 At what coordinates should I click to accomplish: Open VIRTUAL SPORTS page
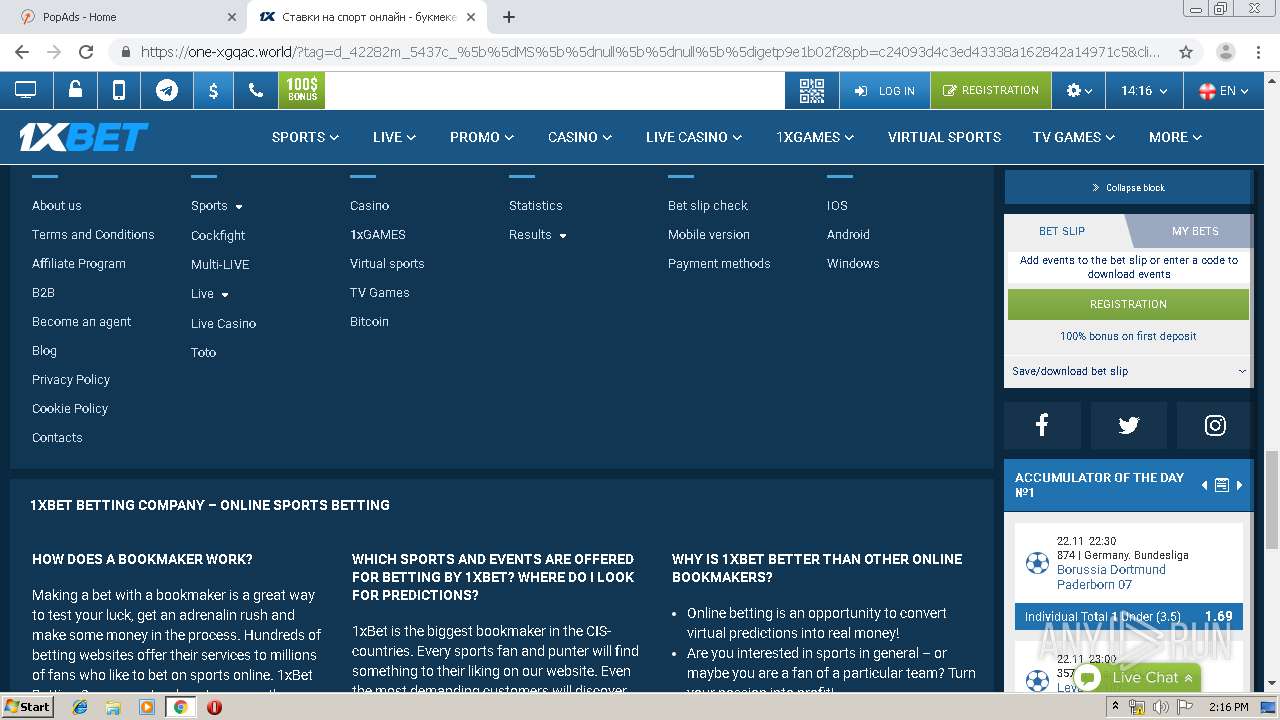[944, 137]
